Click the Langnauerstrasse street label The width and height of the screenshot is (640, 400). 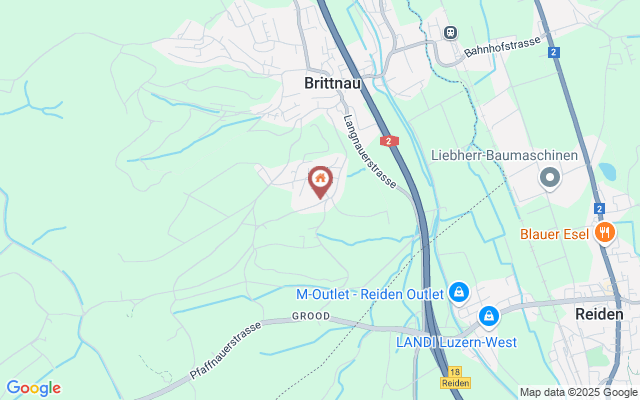coord(370,151)
